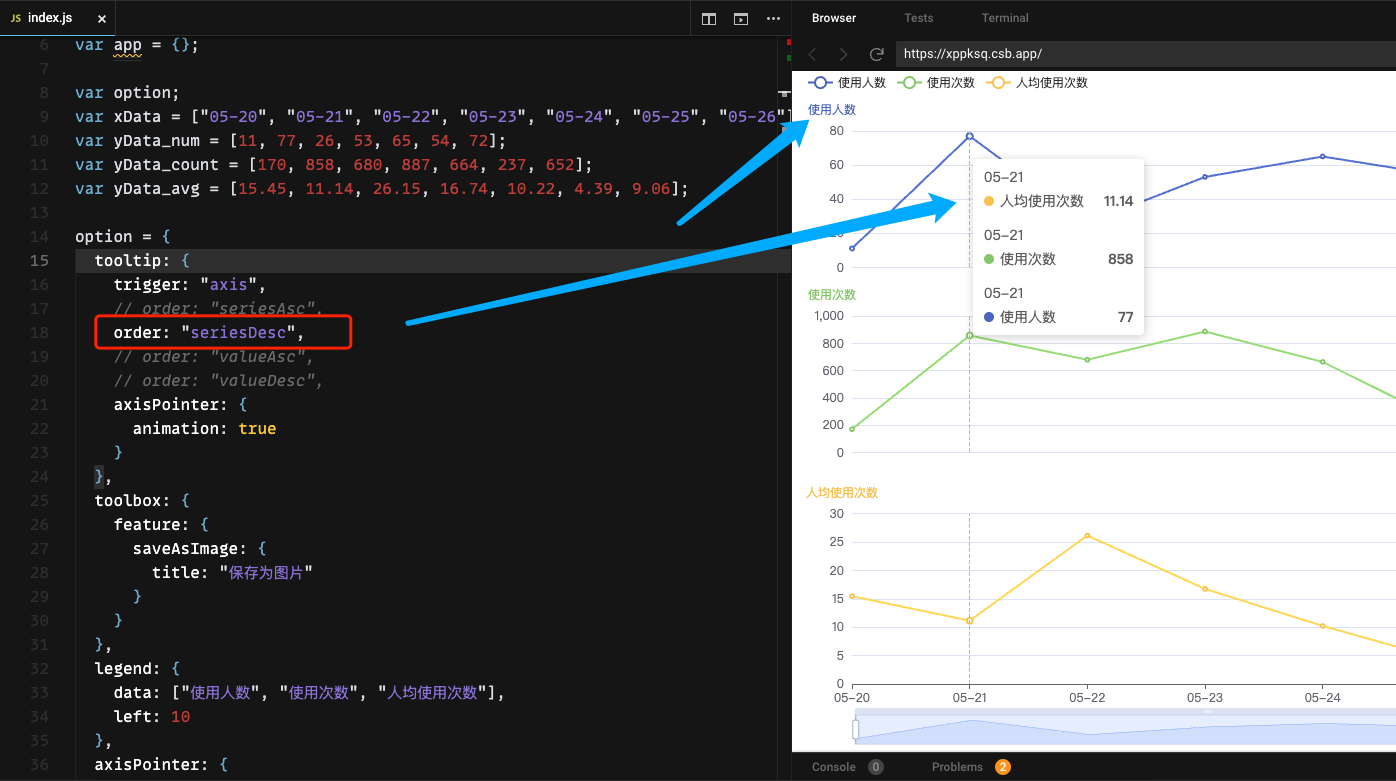
Task: Open the ellipsis more-actions menu
Action: pos(773,18)
